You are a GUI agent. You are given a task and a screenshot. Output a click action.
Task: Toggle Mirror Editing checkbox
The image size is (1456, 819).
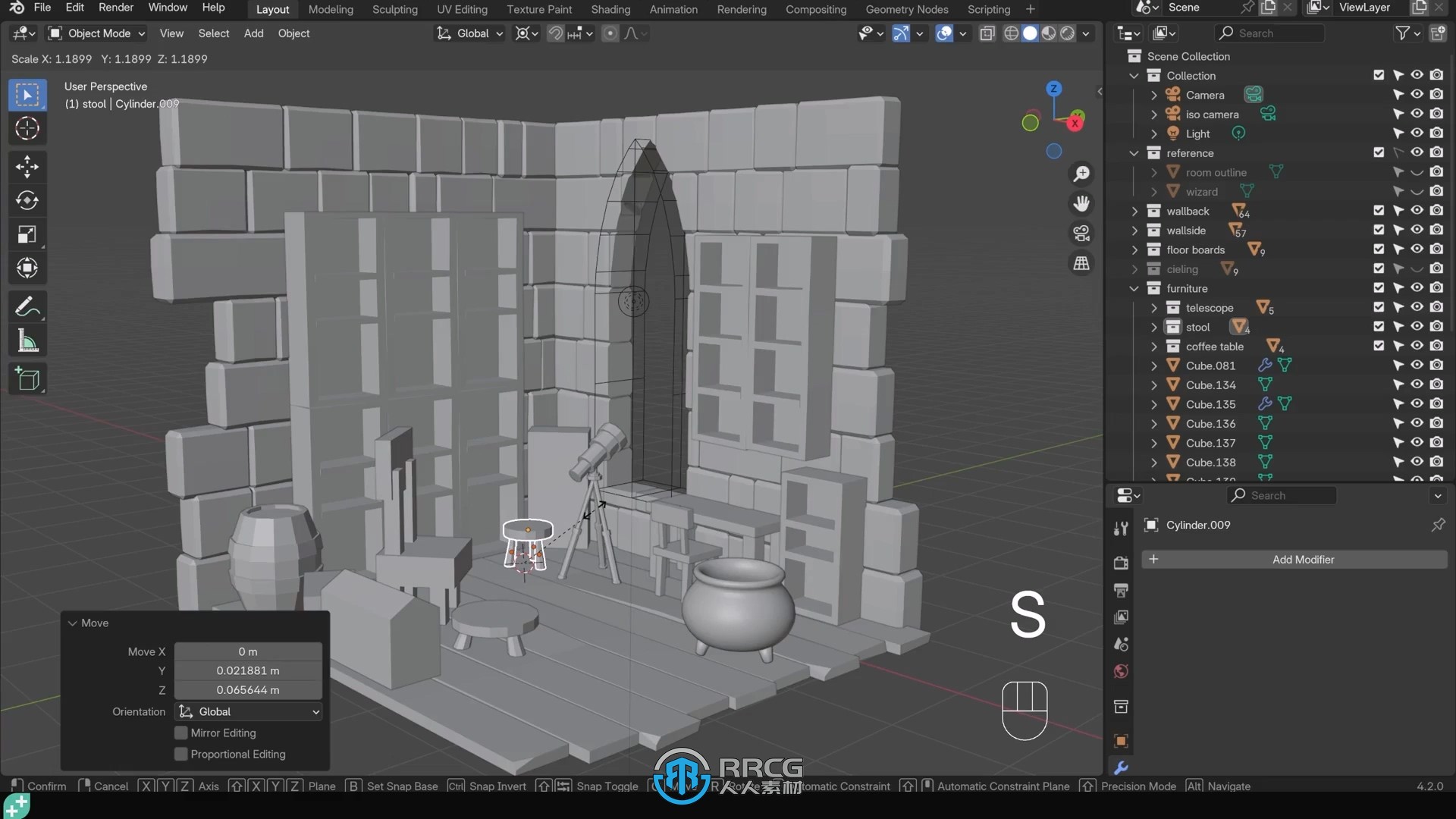pyautogui.click(x=181, y=732)
